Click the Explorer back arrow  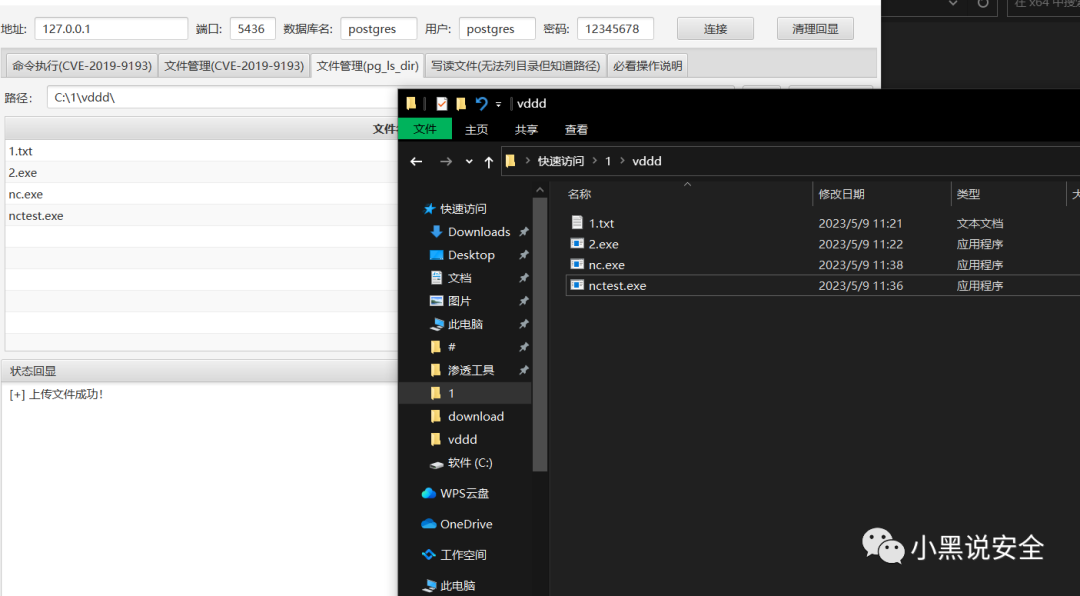416,161
